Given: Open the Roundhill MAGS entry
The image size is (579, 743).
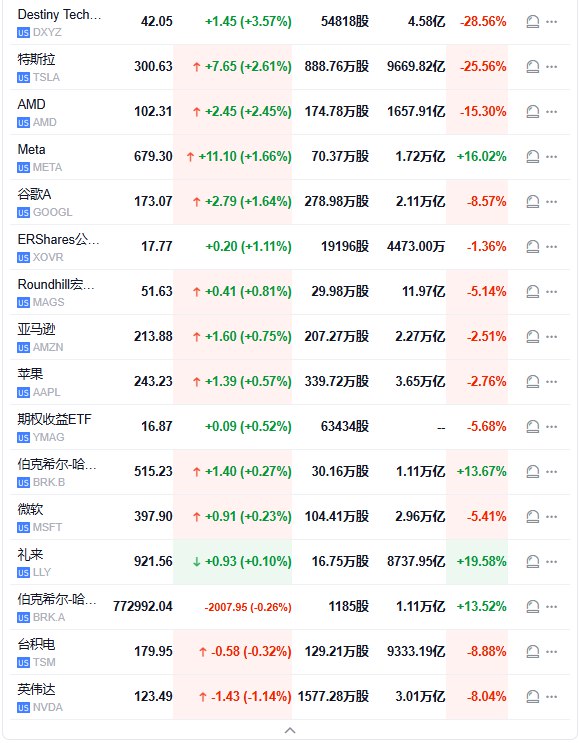Looking at the screenshot, I should (56, 284).
